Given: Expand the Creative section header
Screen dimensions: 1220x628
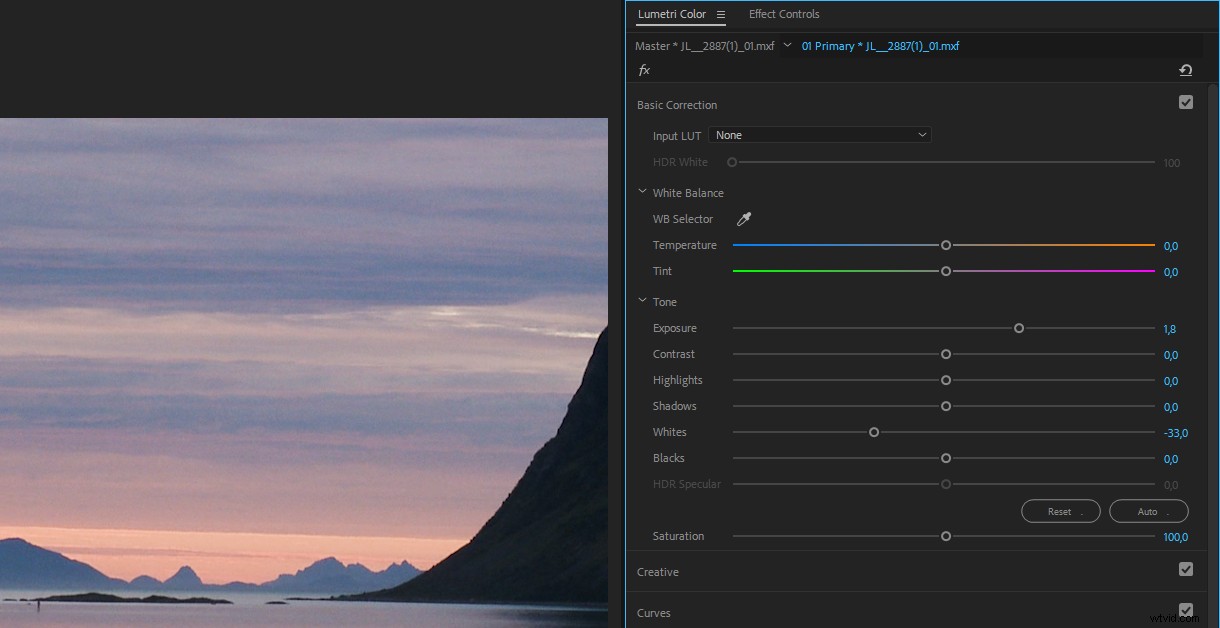Looking at the screenshot, I should (657, 571).
